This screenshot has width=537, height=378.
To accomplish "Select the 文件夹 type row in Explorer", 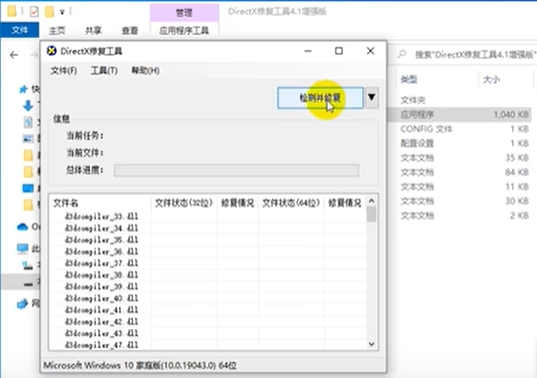I will click(460, 100).
